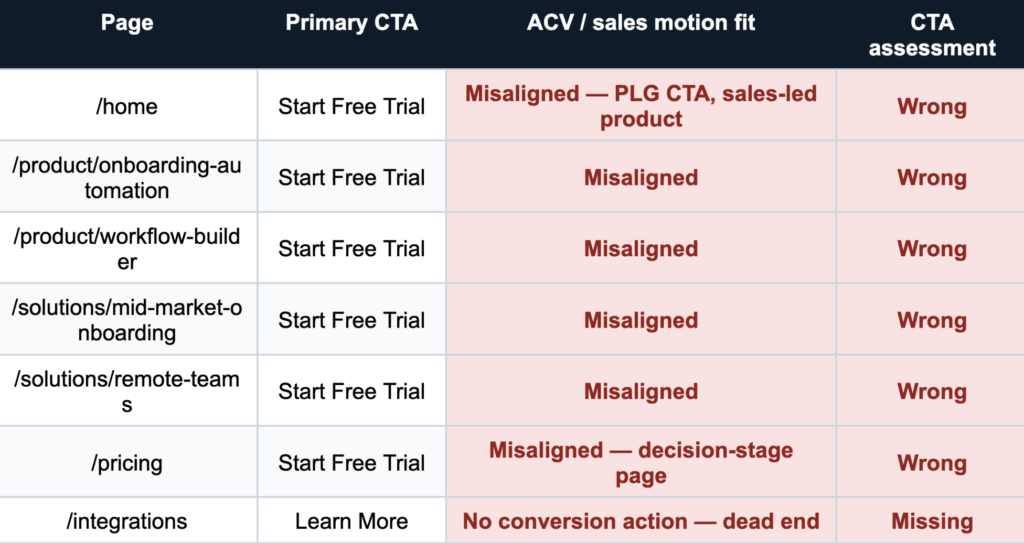Click "Wrong" in the /home row
Viewport: 1024px width, 543px height.
931,106
